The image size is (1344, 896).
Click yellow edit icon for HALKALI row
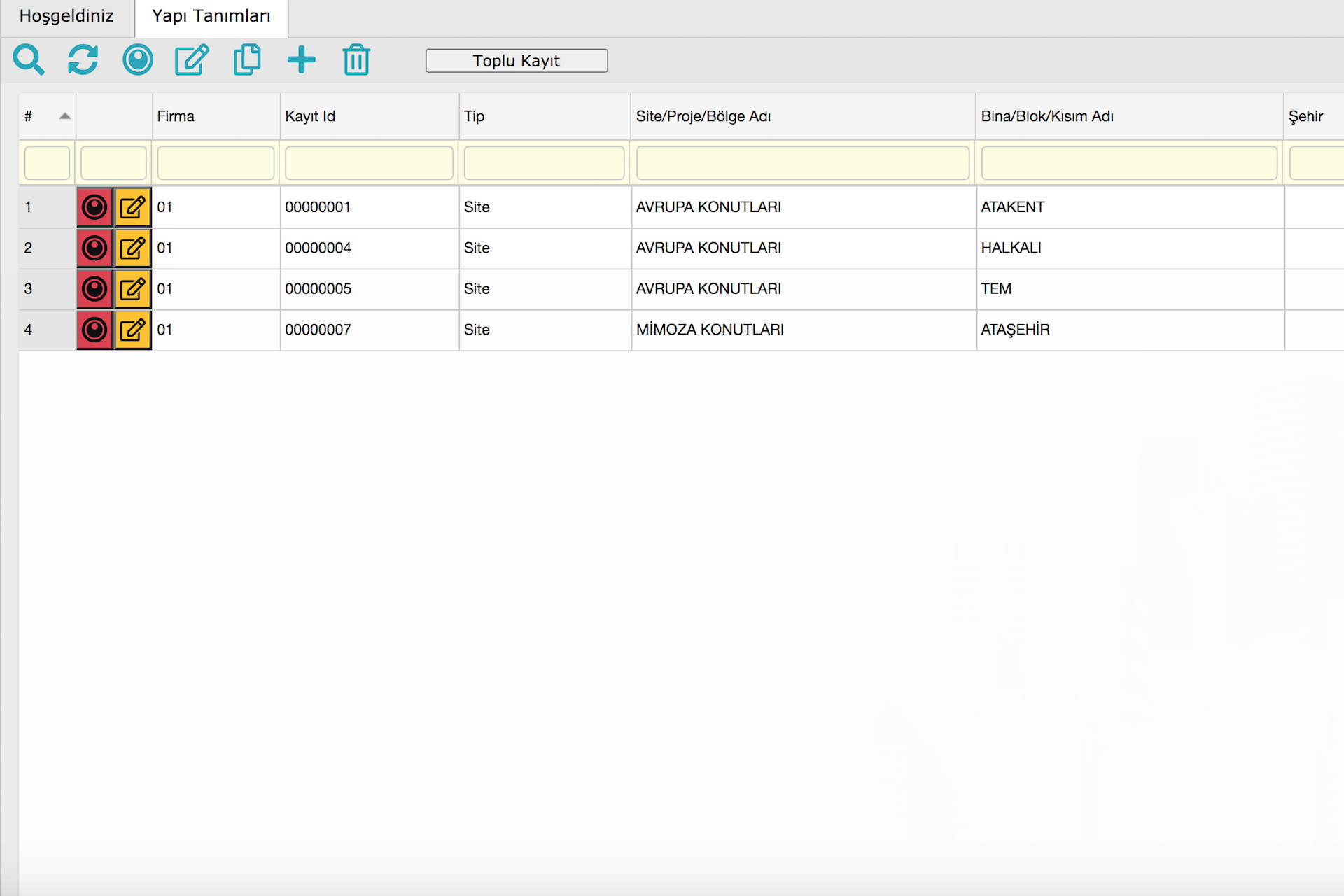pyautogui.click(x=133, y=248)
